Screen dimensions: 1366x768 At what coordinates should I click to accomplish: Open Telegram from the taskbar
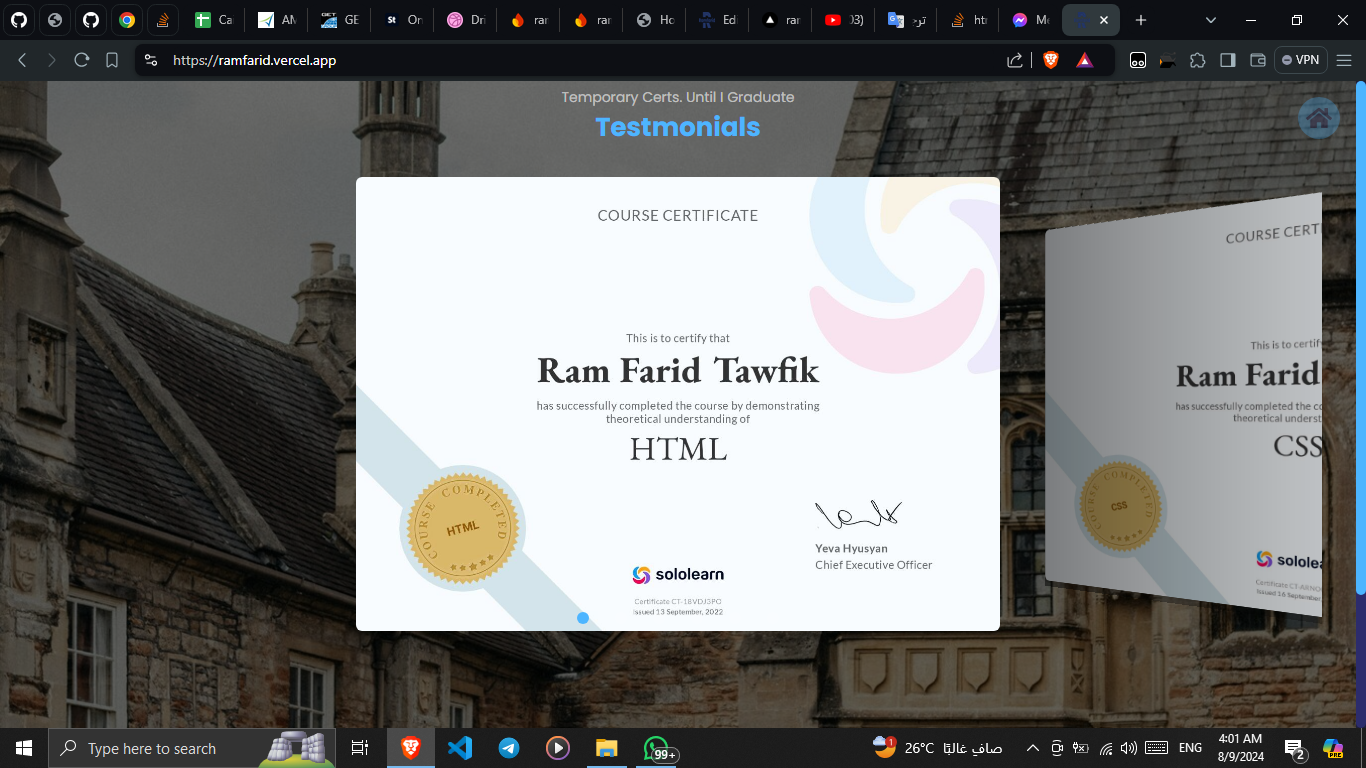coord(509,748)
